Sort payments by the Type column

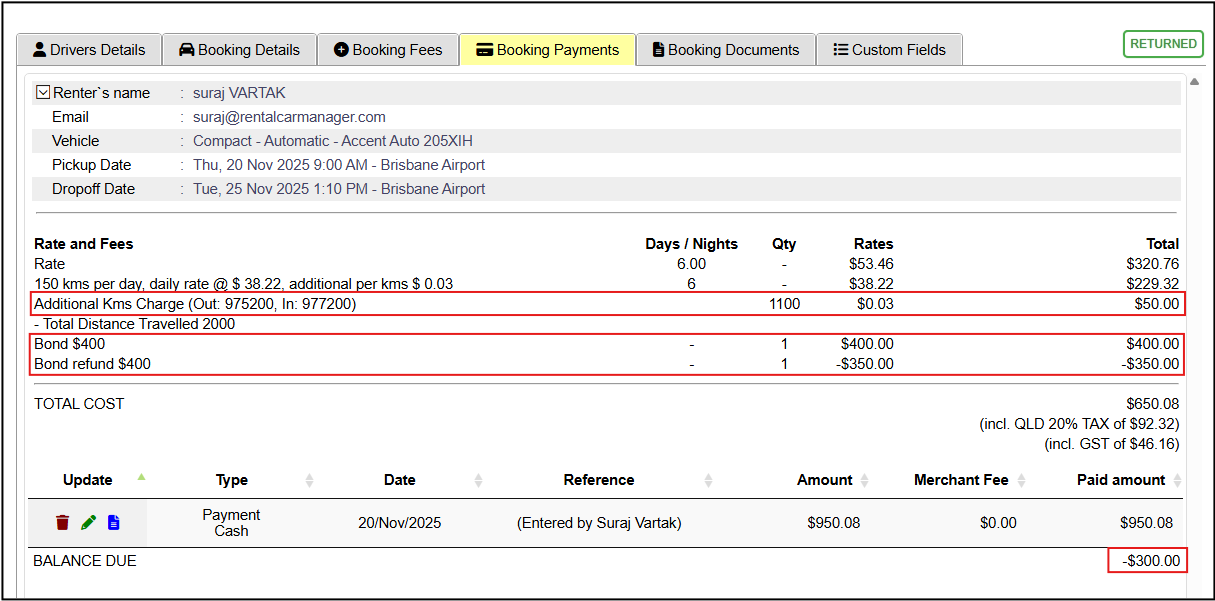pos(232,480)
